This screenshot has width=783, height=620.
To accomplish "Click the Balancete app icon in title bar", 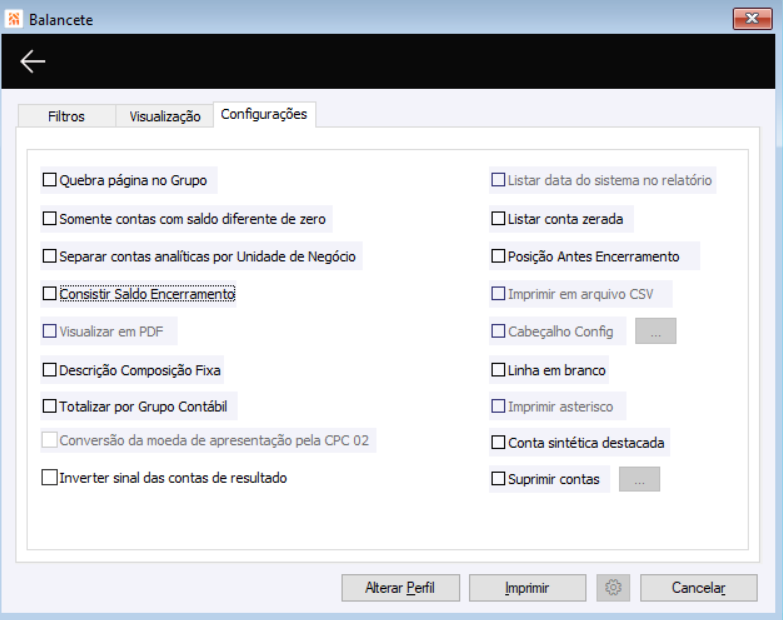I will tap(13, 19).
